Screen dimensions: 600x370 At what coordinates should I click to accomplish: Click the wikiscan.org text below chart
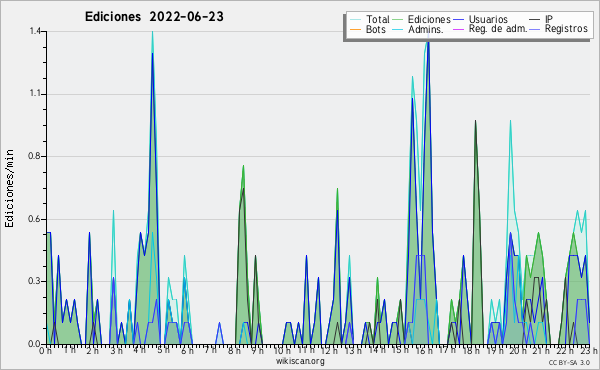tap(300, 361)
